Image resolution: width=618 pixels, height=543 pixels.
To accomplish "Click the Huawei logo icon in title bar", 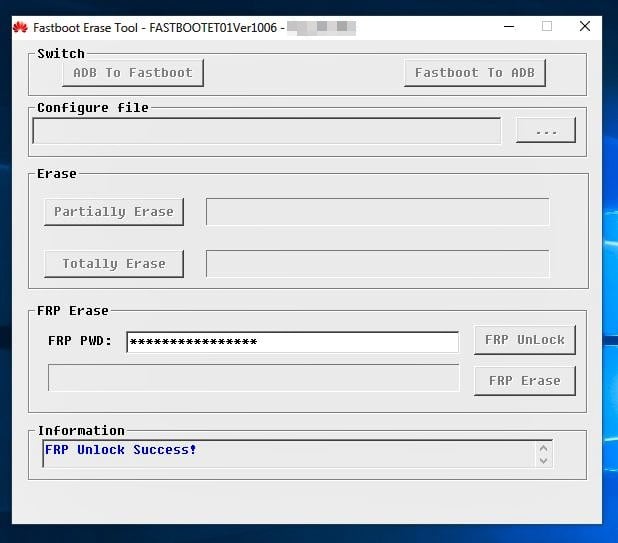I will click(20, 28).
